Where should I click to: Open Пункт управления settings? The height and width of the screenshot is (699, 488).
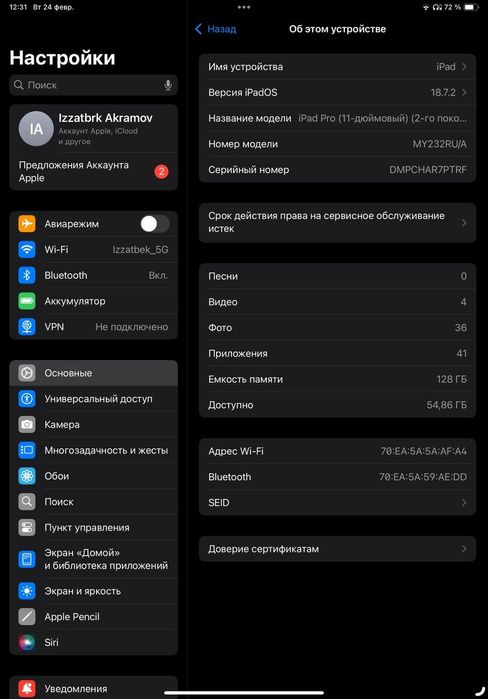pos(94,528)
